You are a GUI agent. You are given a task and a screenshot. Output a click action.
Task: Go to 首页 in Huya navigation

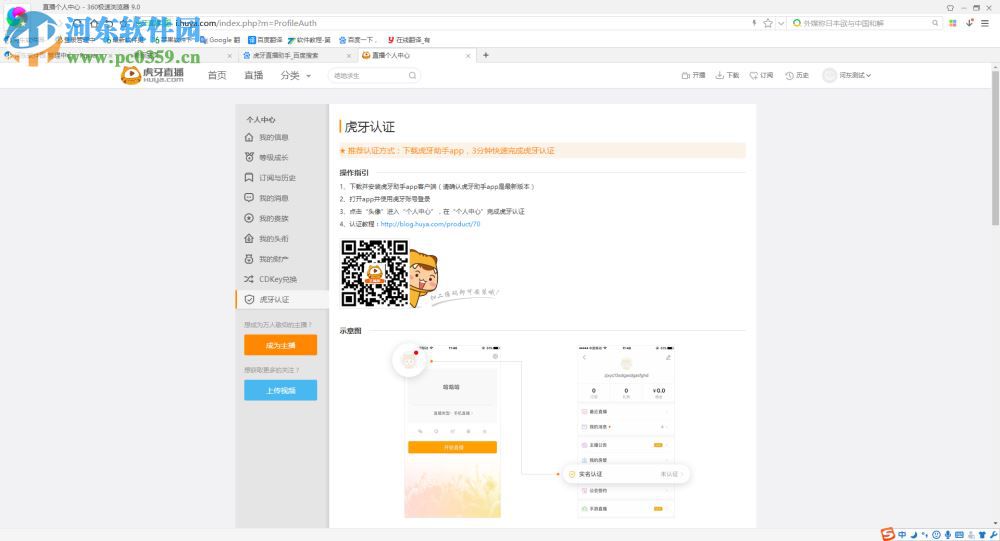[x=217, y=75]
